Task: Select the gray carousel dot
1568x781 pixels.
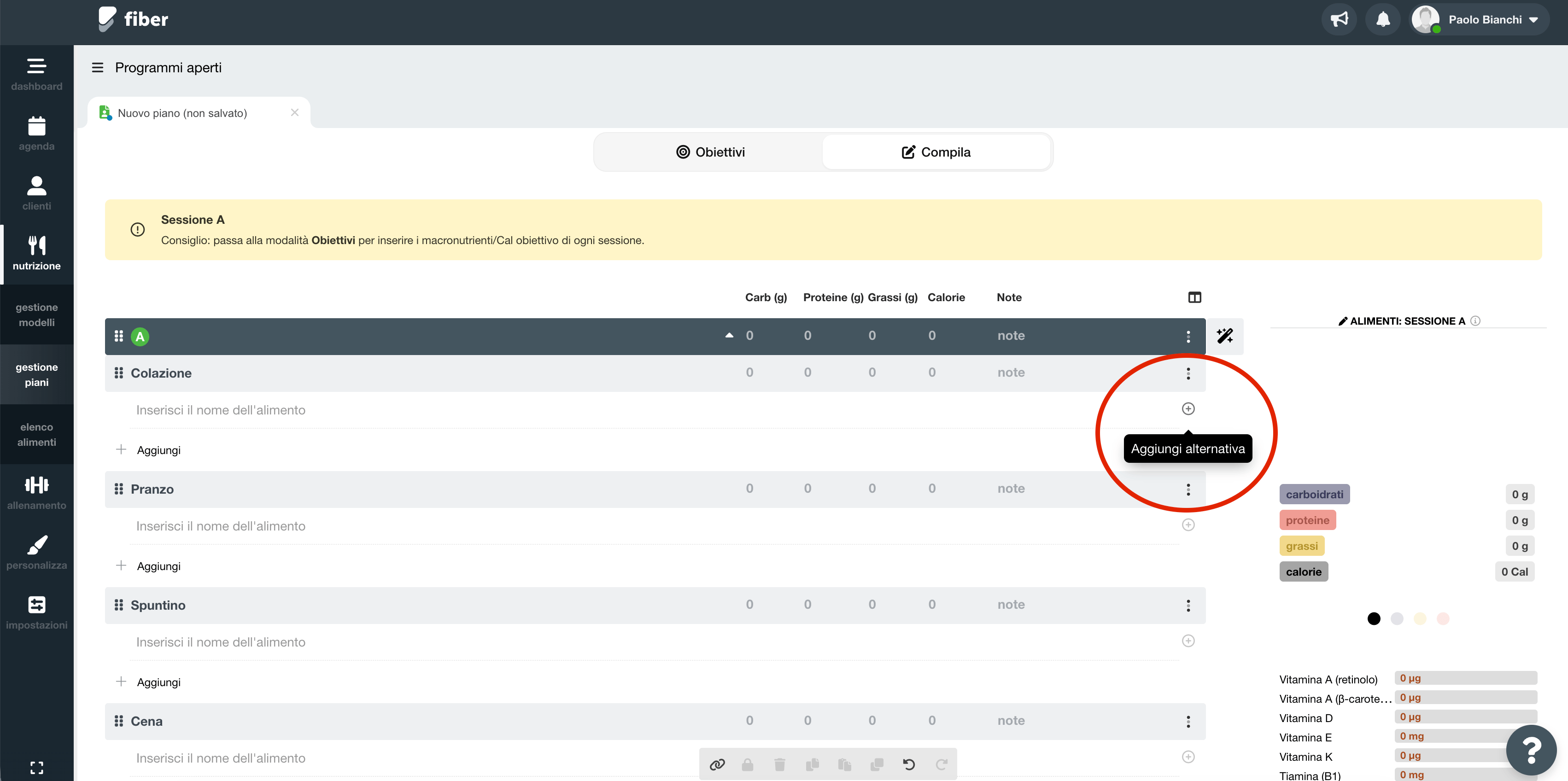Action: click(x=1396, y=618)
